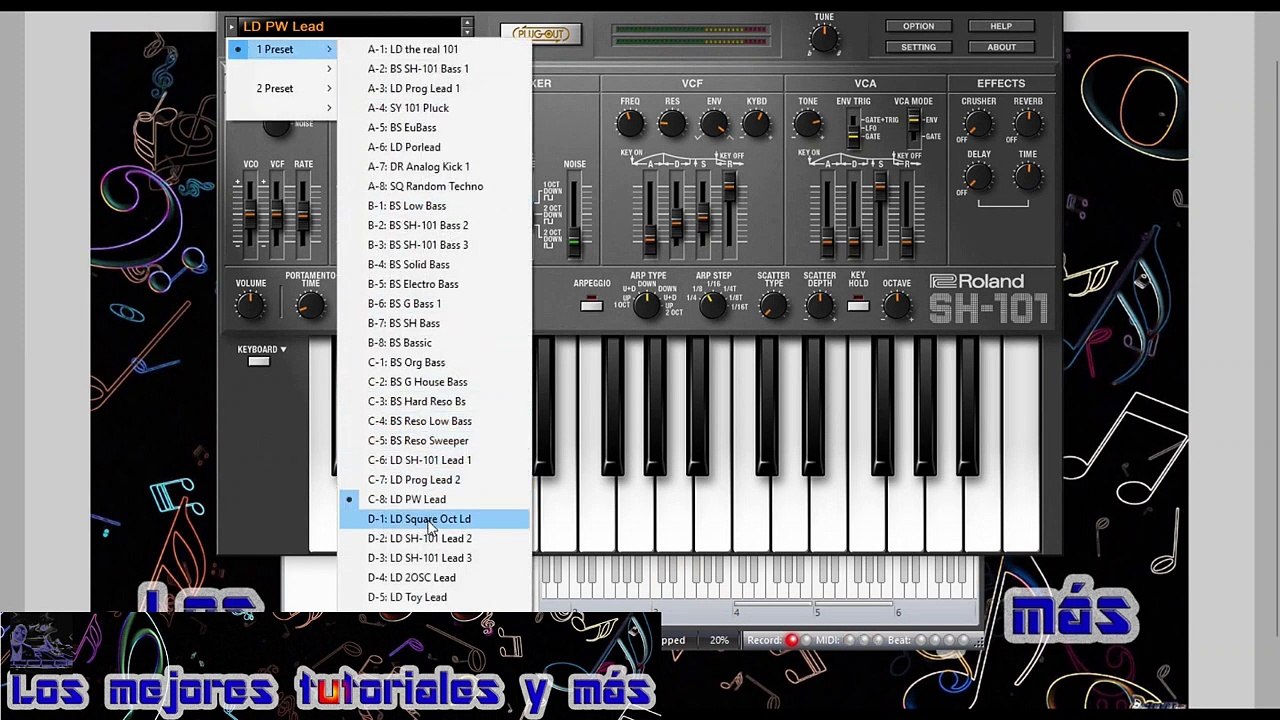1280x720 pixels.
Task: Click the ARP TYPE selector knob
Action: 648,306
